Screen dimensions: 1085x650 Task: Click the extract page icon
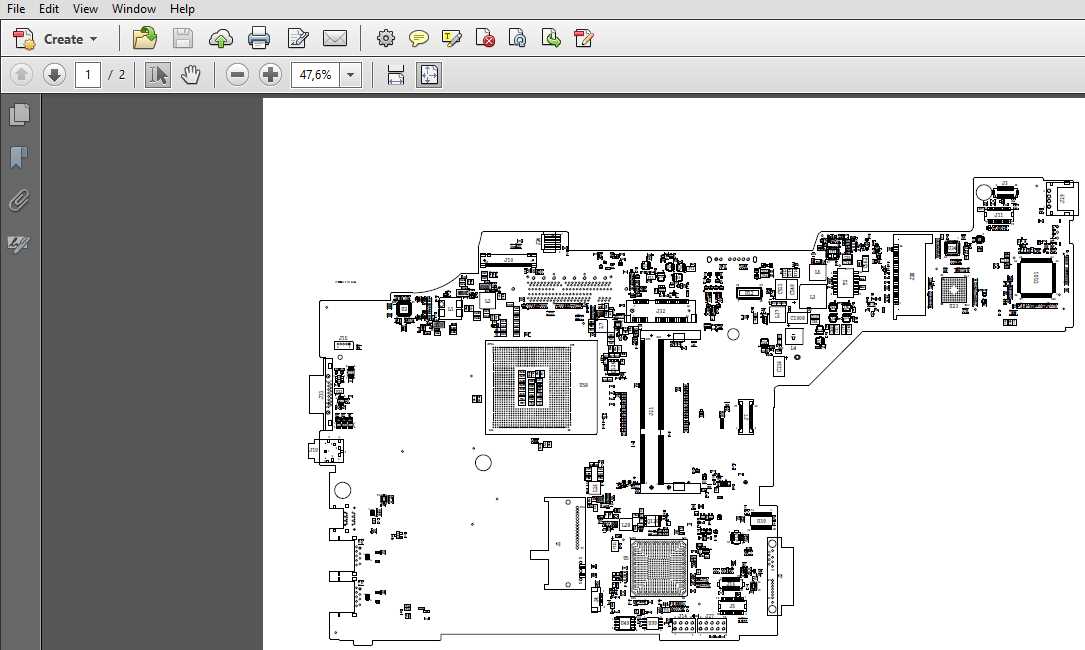point(551,38)
